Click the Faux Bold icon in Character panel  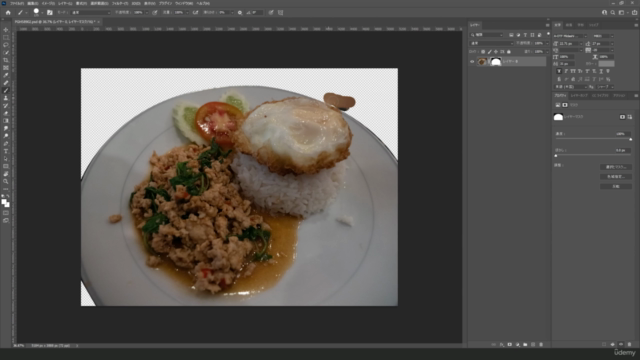559,71
